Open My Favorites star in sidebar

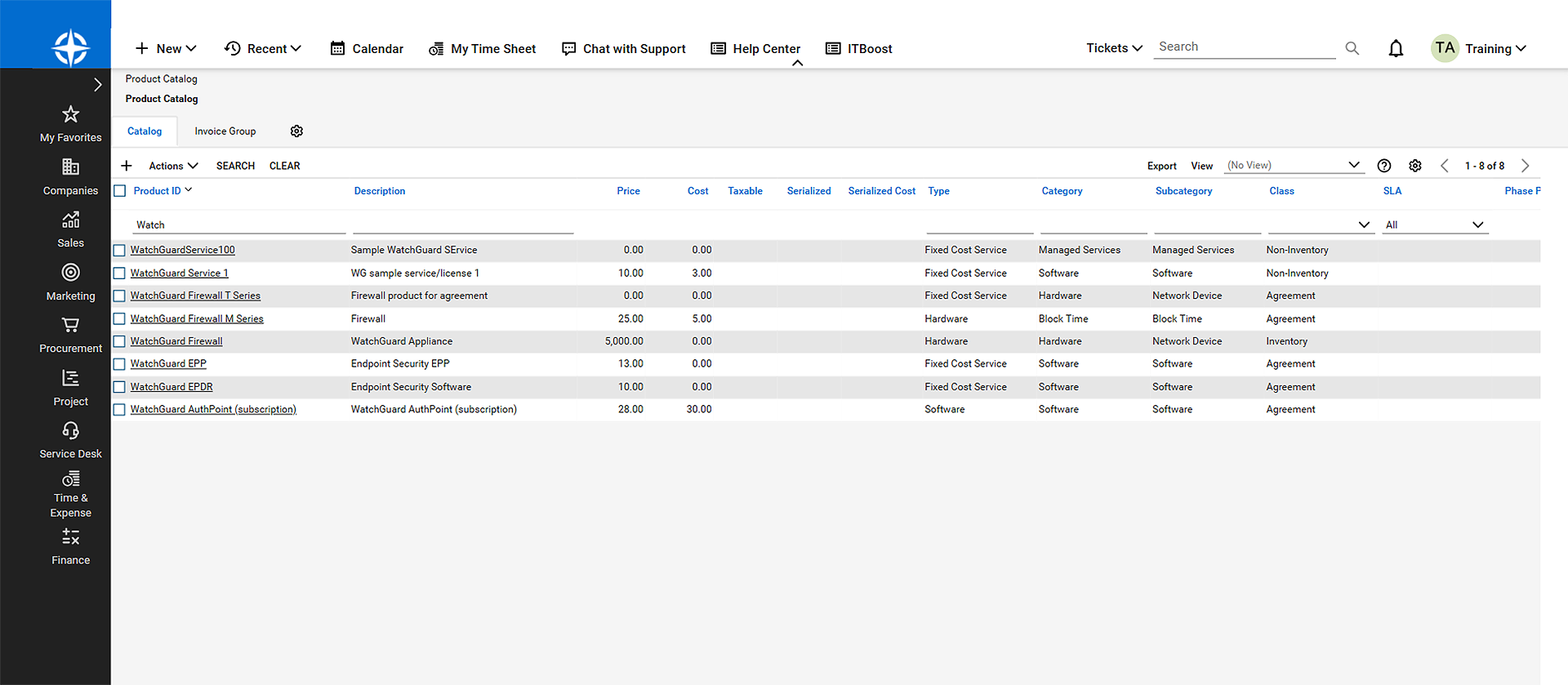71,114
